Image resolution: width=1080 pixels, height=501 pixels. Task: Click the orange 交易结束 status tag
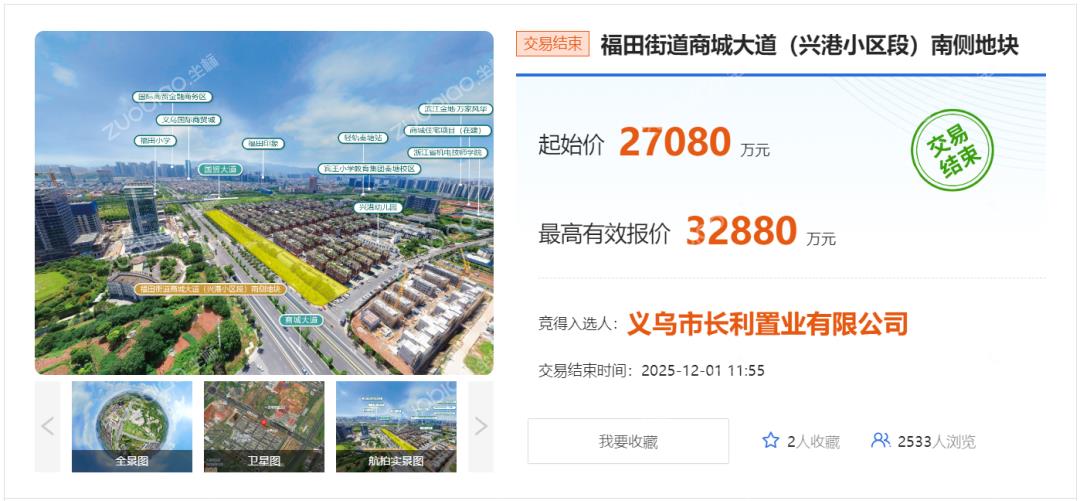click(552, 44)
